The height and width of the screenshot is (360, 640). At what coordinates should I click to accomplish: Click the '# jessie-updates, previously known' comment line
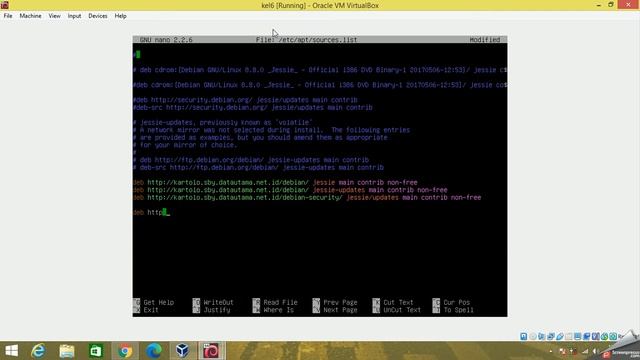[222, 122]
